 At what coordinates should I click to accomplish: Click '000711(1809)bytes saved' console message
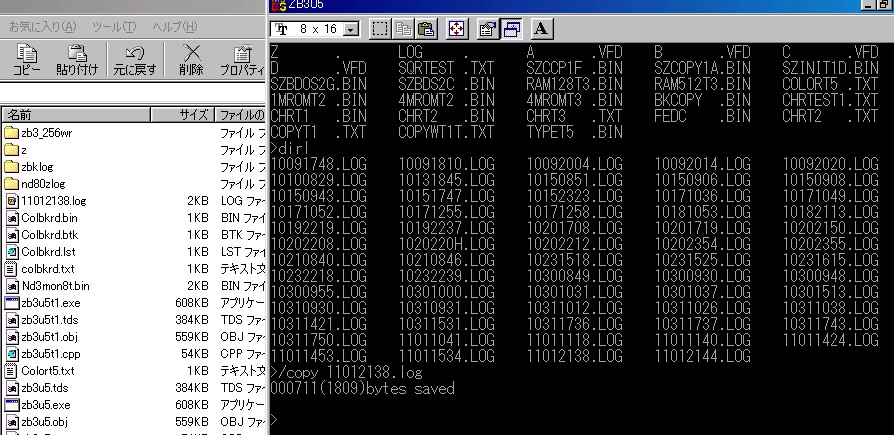(363, 389)
